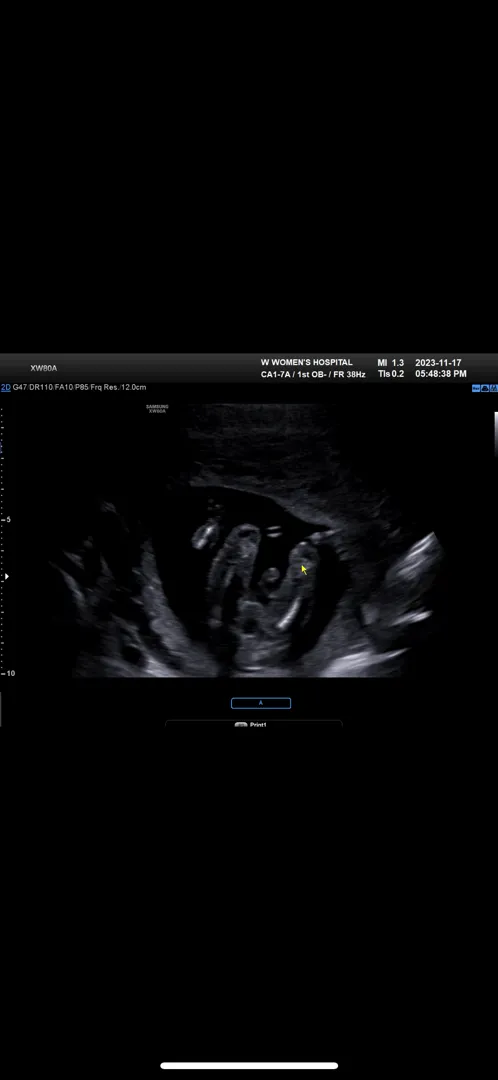This screenshot has width=498, height=1080.
Task: Click the imaging parameters "G47 DR110 FA10 P85" text
Action: (x=52, y=388)
